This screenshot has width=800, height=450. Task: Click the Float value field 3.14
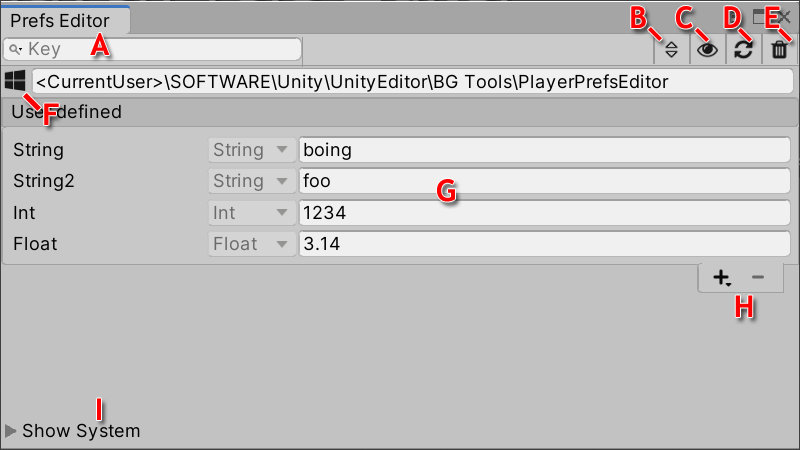[x=545, y=244]
